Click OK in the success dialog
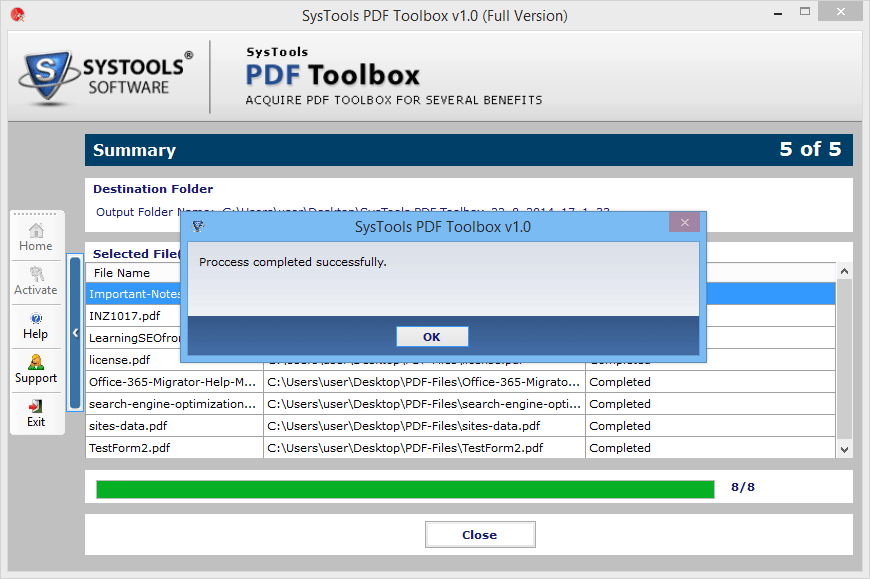This screenshot has width=870, height=579. point(432,337)
